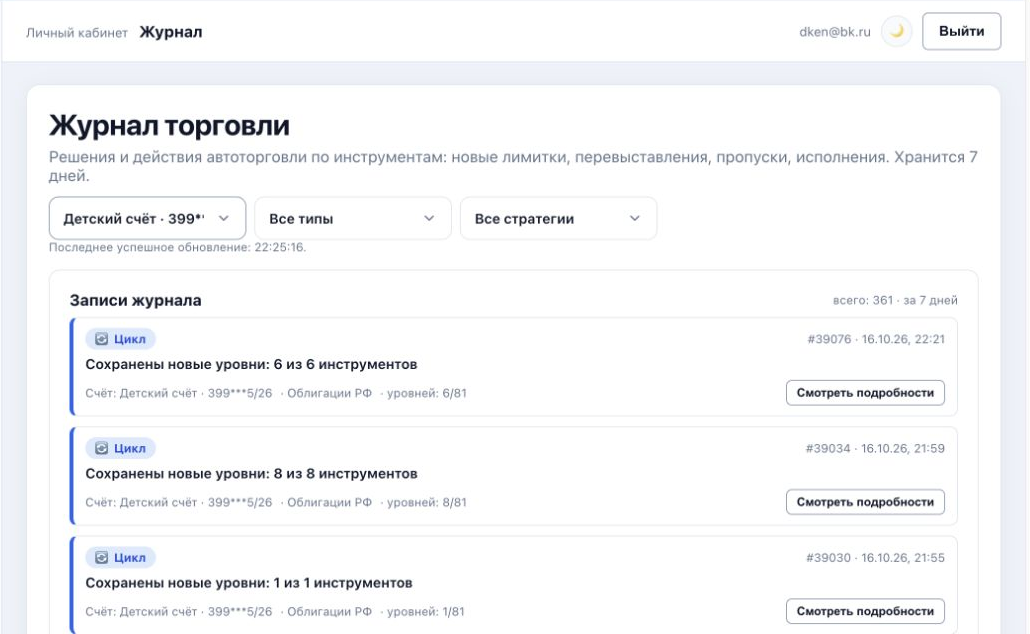Click the dken@bk.ru email label
1030x634 pixels.
click(834, 32)
